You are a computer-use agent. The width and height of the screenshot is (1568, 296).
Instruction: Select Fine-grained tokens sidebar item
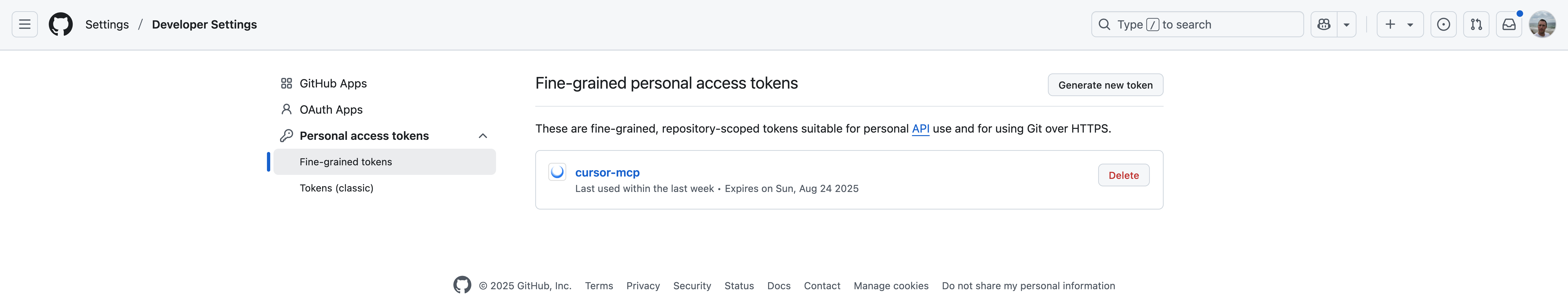coord(385,162)
